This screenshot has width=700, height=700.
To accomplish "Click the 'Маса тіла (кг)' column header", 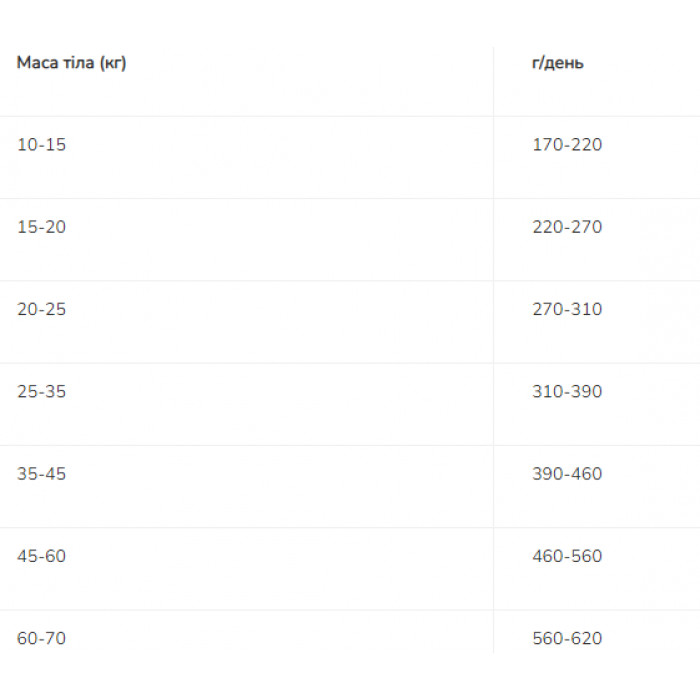I will point(71,63).
